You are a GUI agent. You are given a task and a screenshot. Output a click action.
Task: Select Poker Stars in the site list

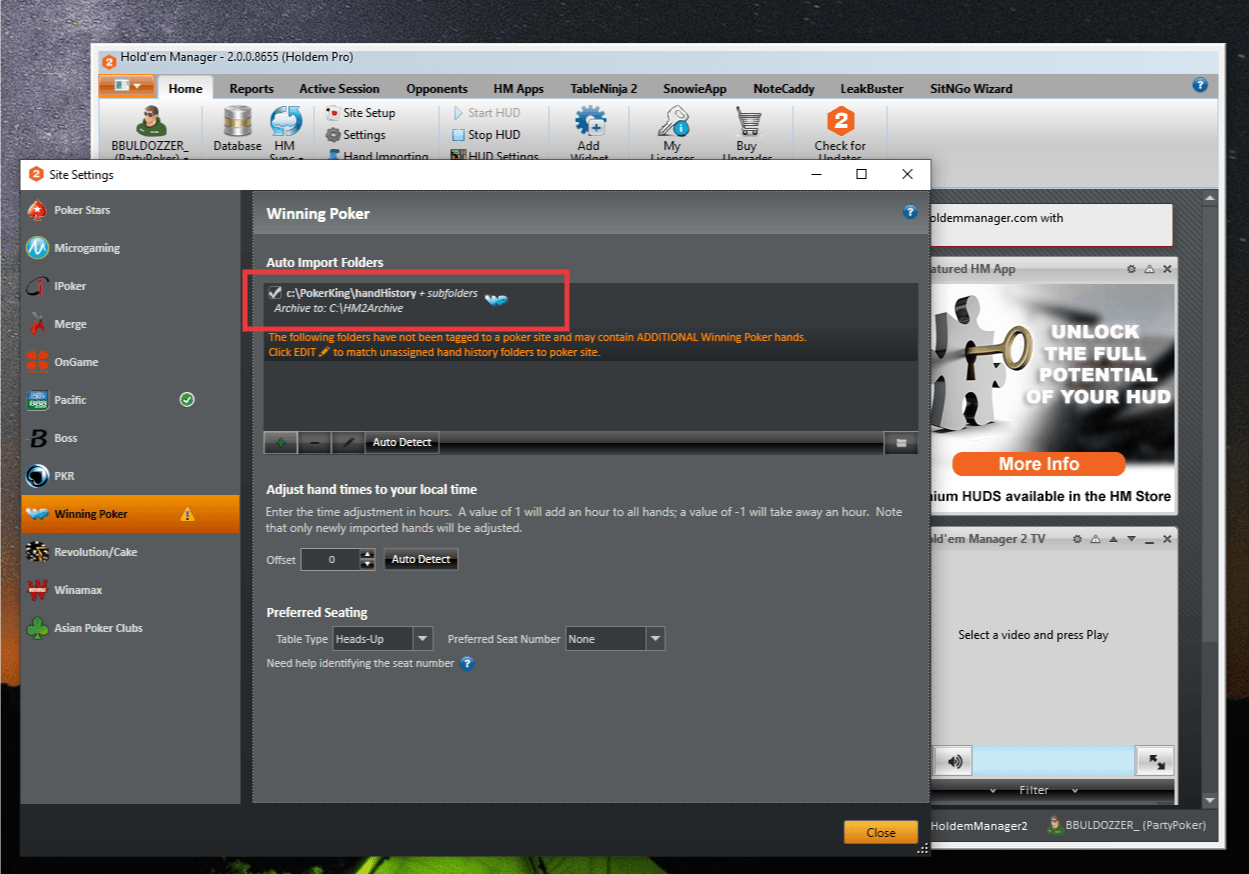pyautogui.click(x=82, y=210)
